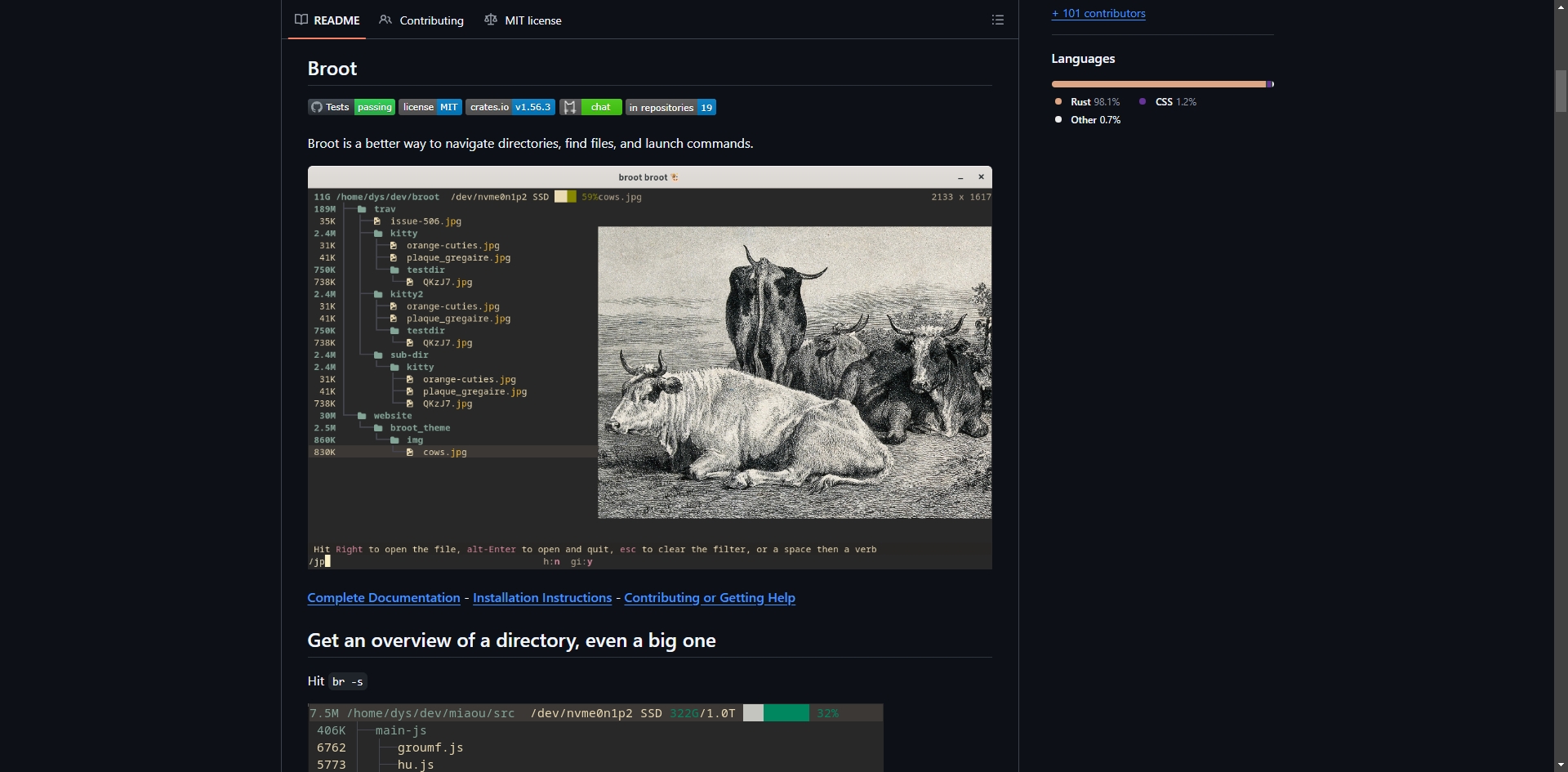Click the Broot heading
Image resolution: width=1568 pixels, height=772 pixels.
(332, 69)
